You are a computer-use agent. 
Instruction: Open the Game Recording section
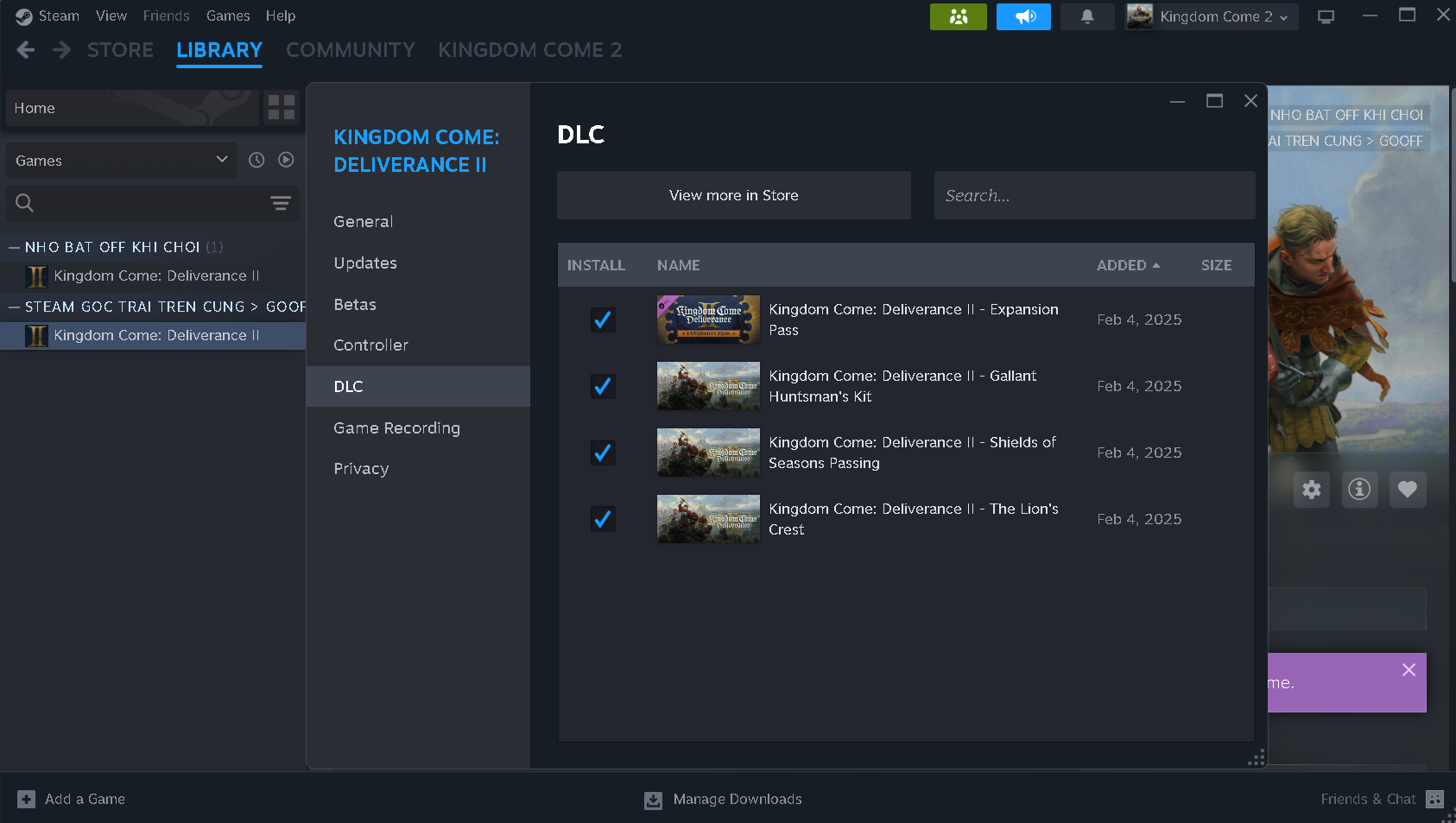[418, 428]
